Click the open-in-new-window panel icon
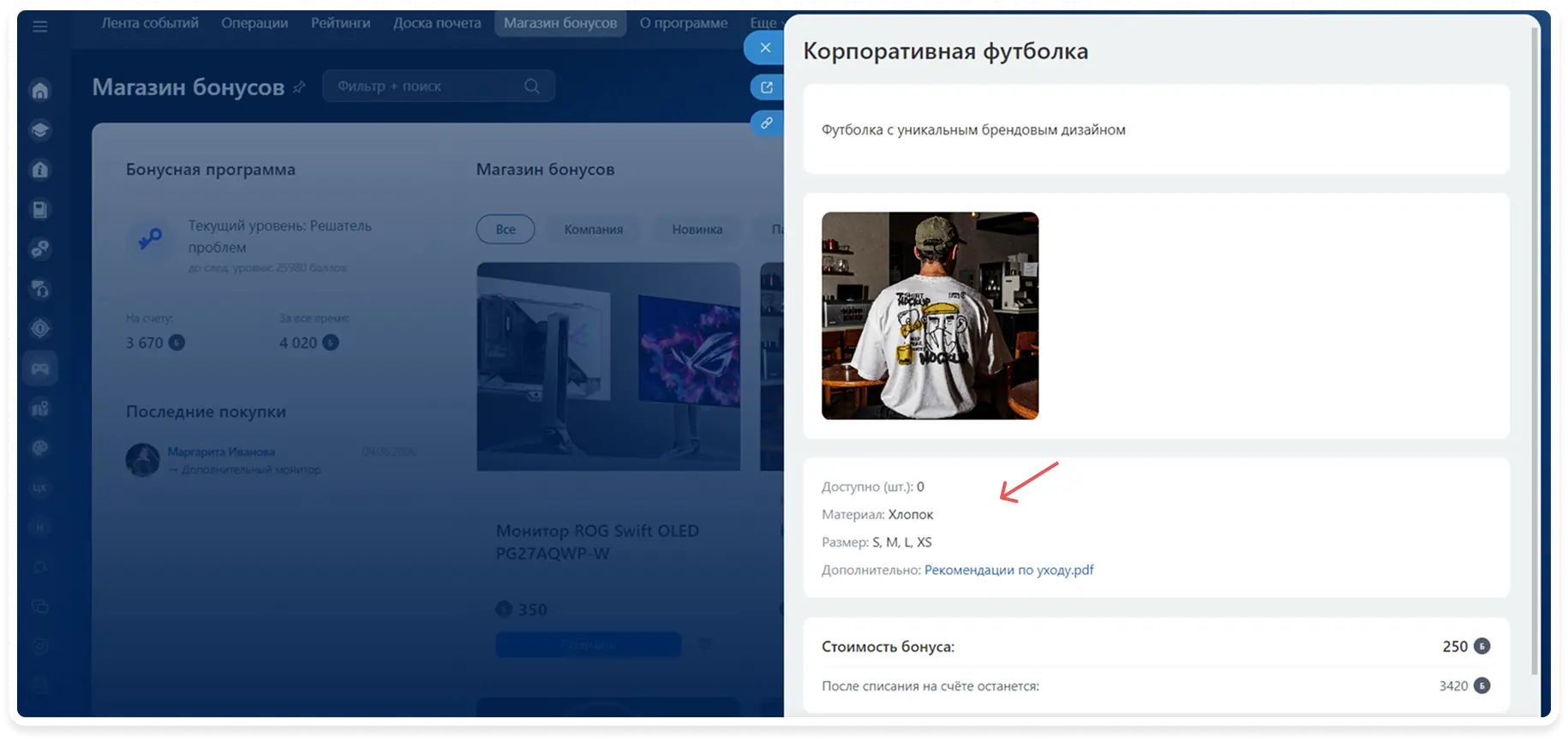 pos(767,87)
